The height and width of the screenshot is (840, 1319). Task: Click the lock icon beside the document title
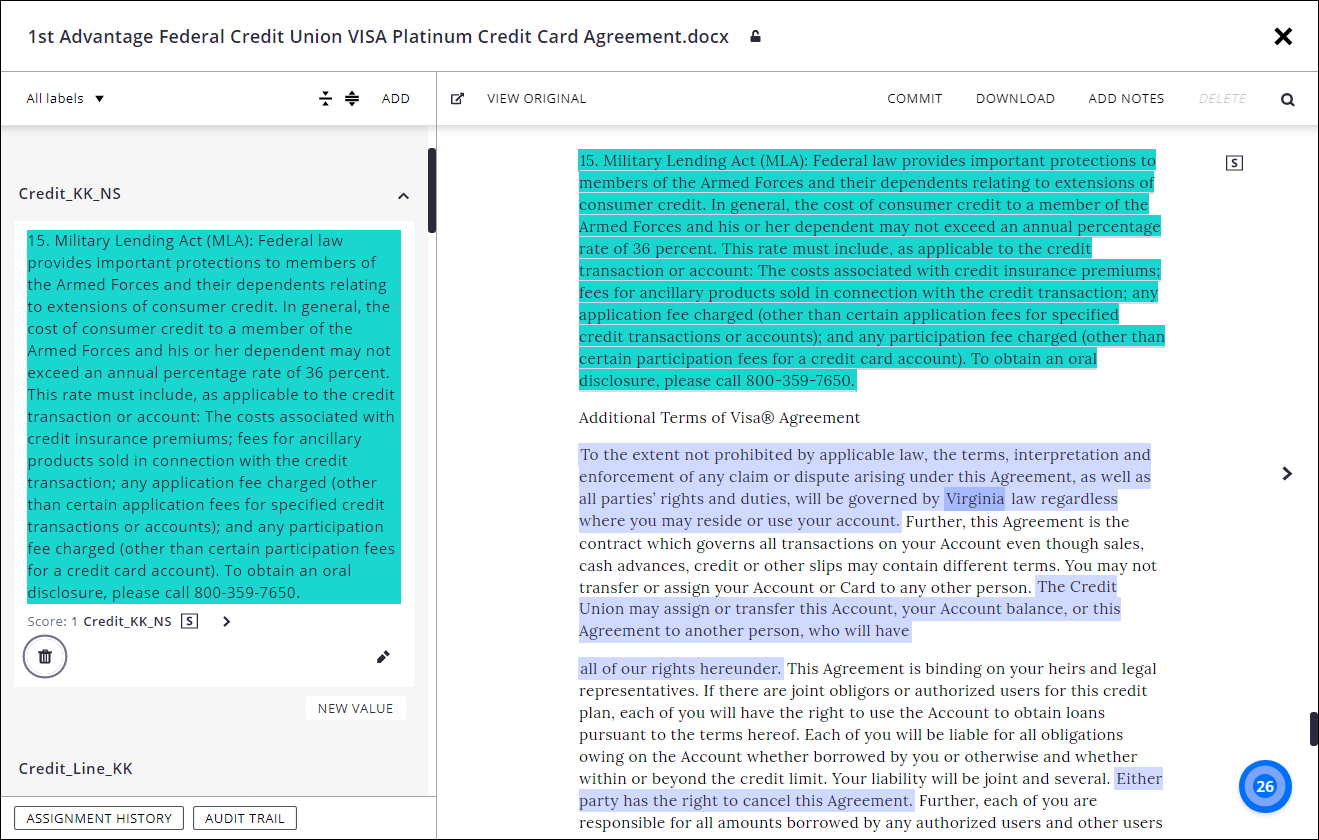(x=755, y=37)
